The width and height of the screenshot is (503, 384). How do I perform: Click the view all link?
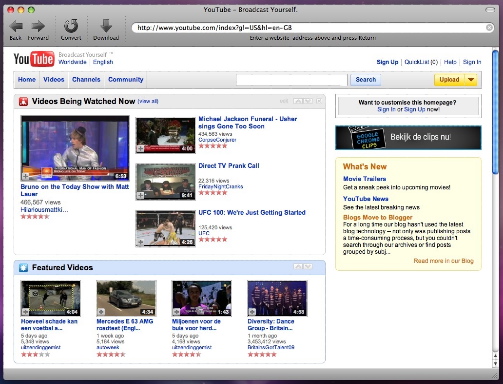pos(148,101)
